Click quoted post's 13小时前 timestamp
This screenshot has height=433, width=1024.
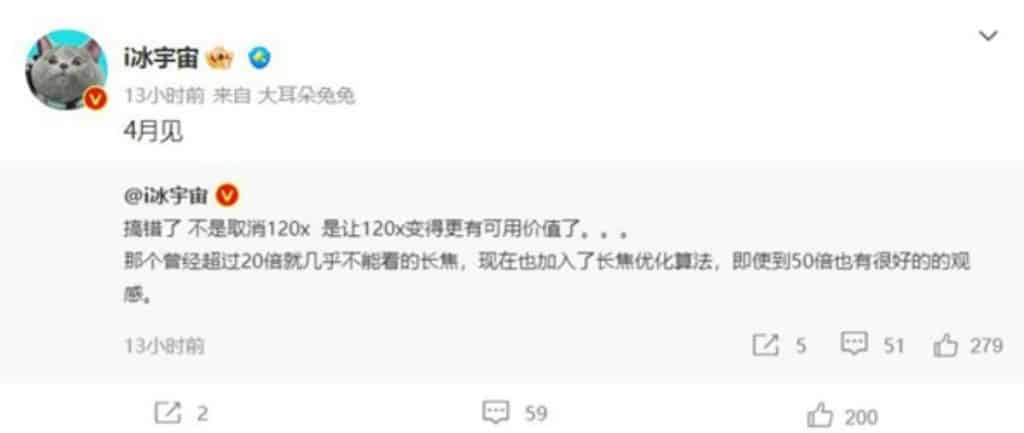[x=164, y=345]
